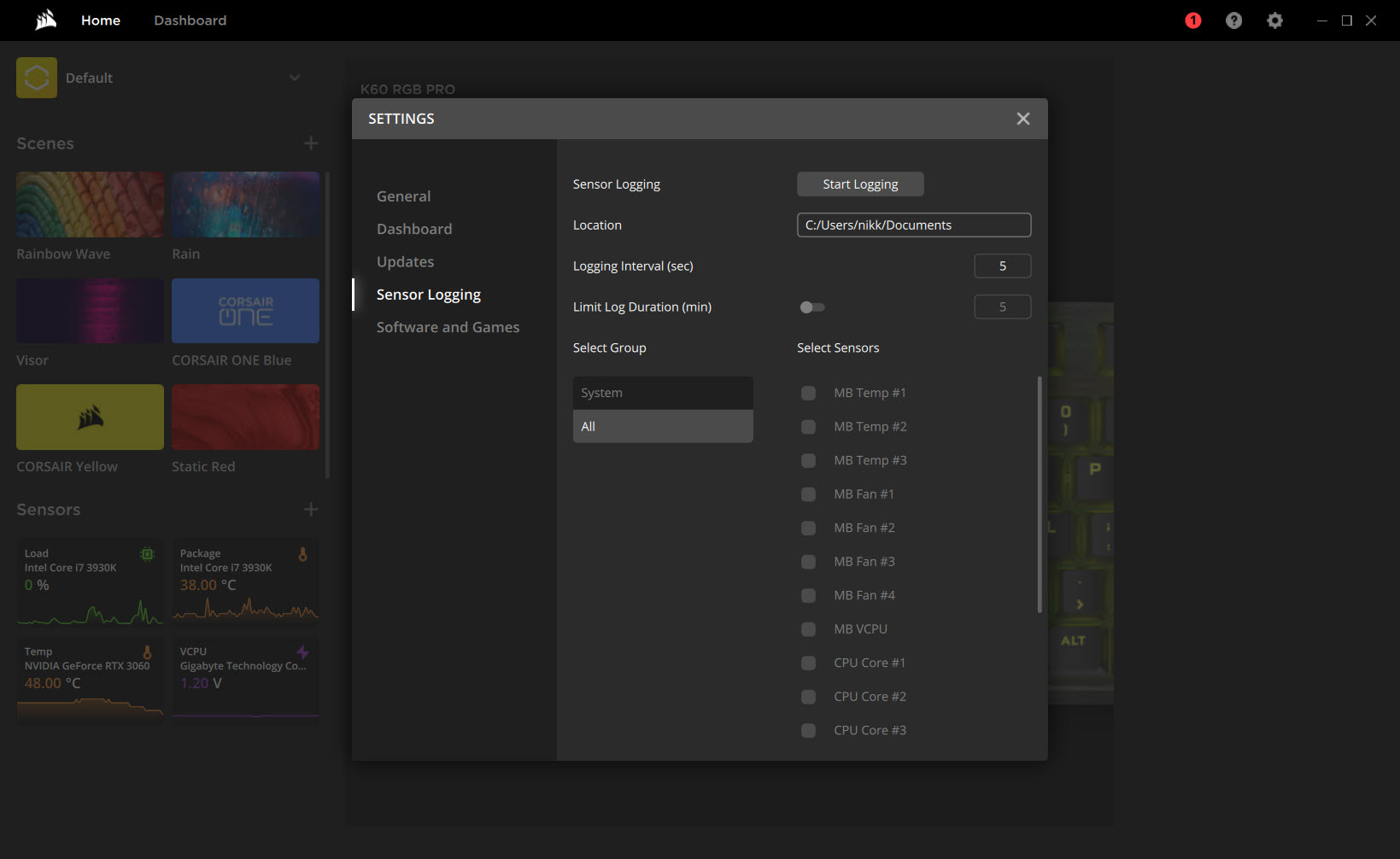Image resolution: width=1400 pixels, height=859 pixels.
Task: Select the Rainbow Wave scene thumbnail
Action: click(x=90, y=205)
